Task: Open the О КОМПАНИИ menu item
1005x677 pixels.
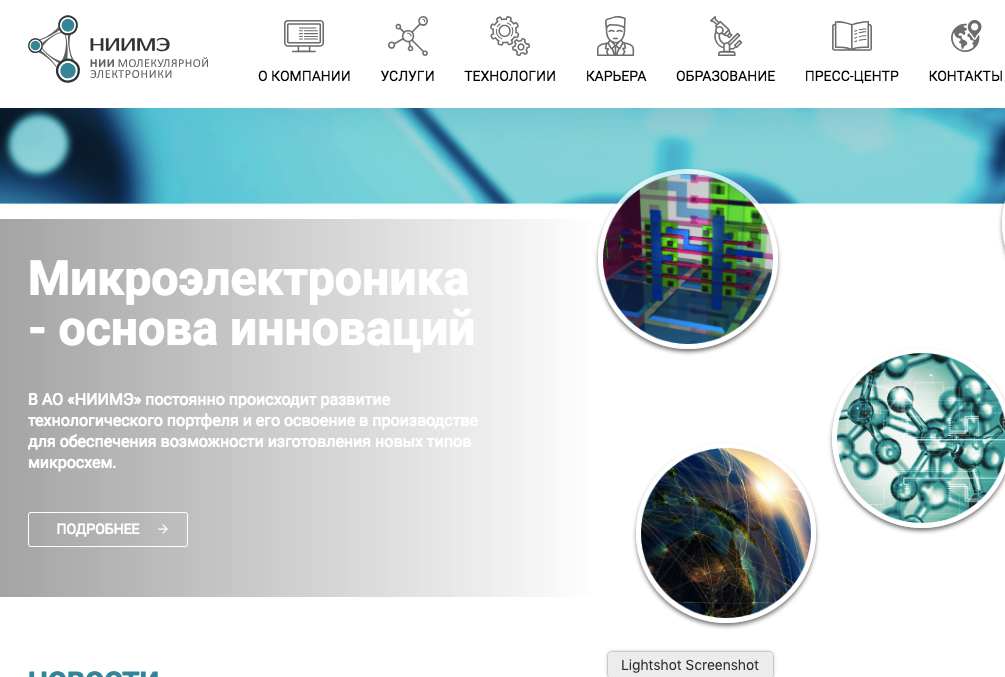Action: 303,75
